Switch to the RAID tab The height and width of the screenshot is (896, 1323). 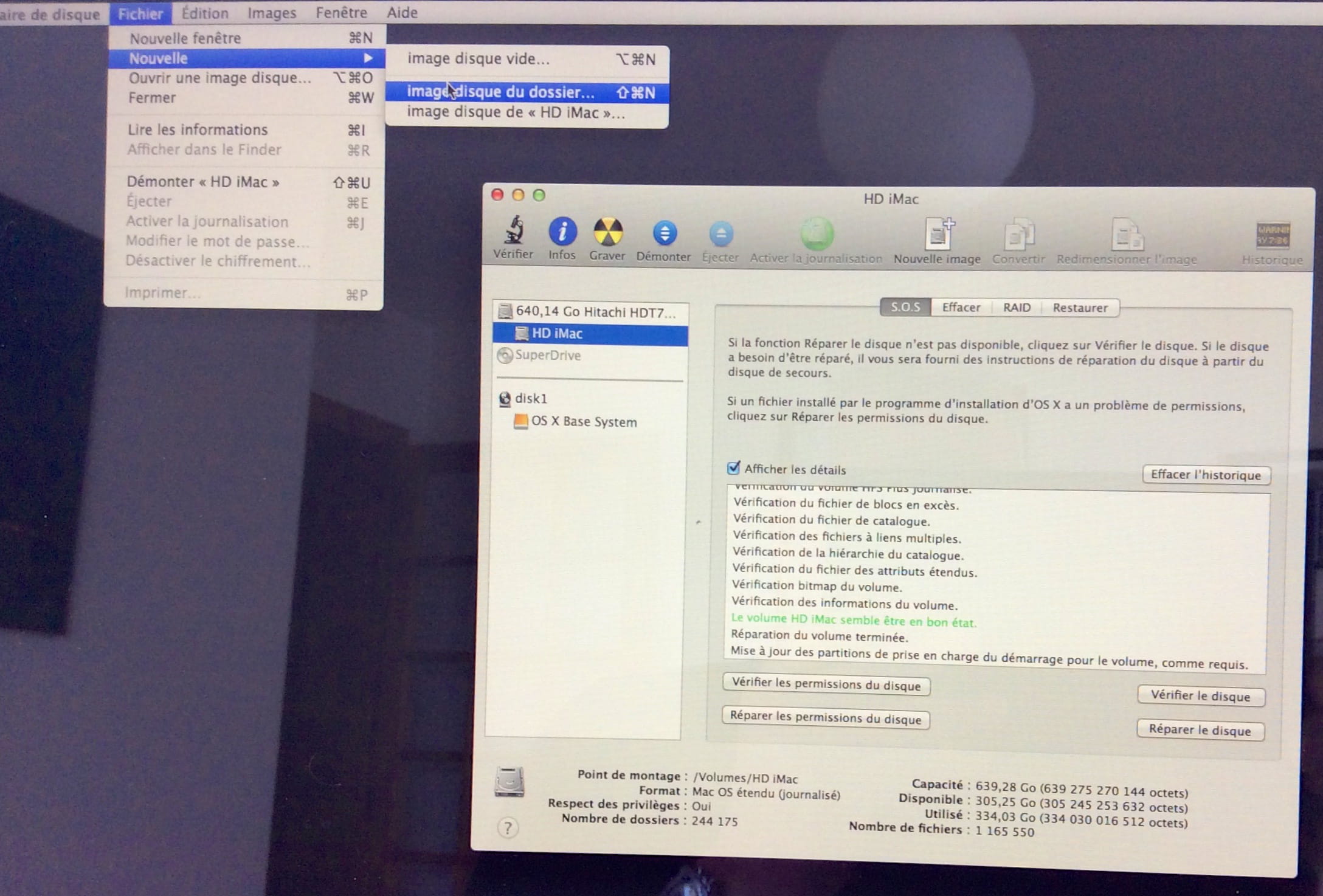(1017, 308)
